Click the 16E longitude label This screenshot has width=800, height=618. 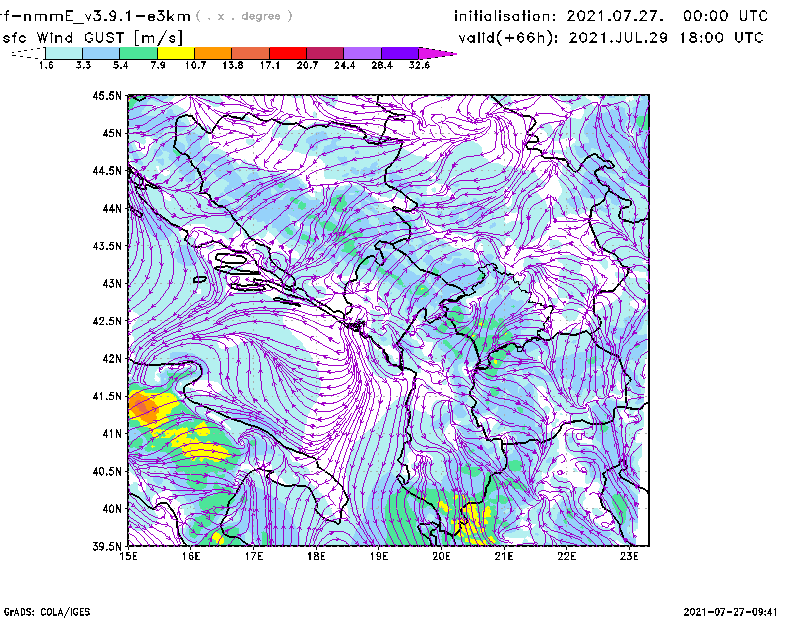pos(191,556)
